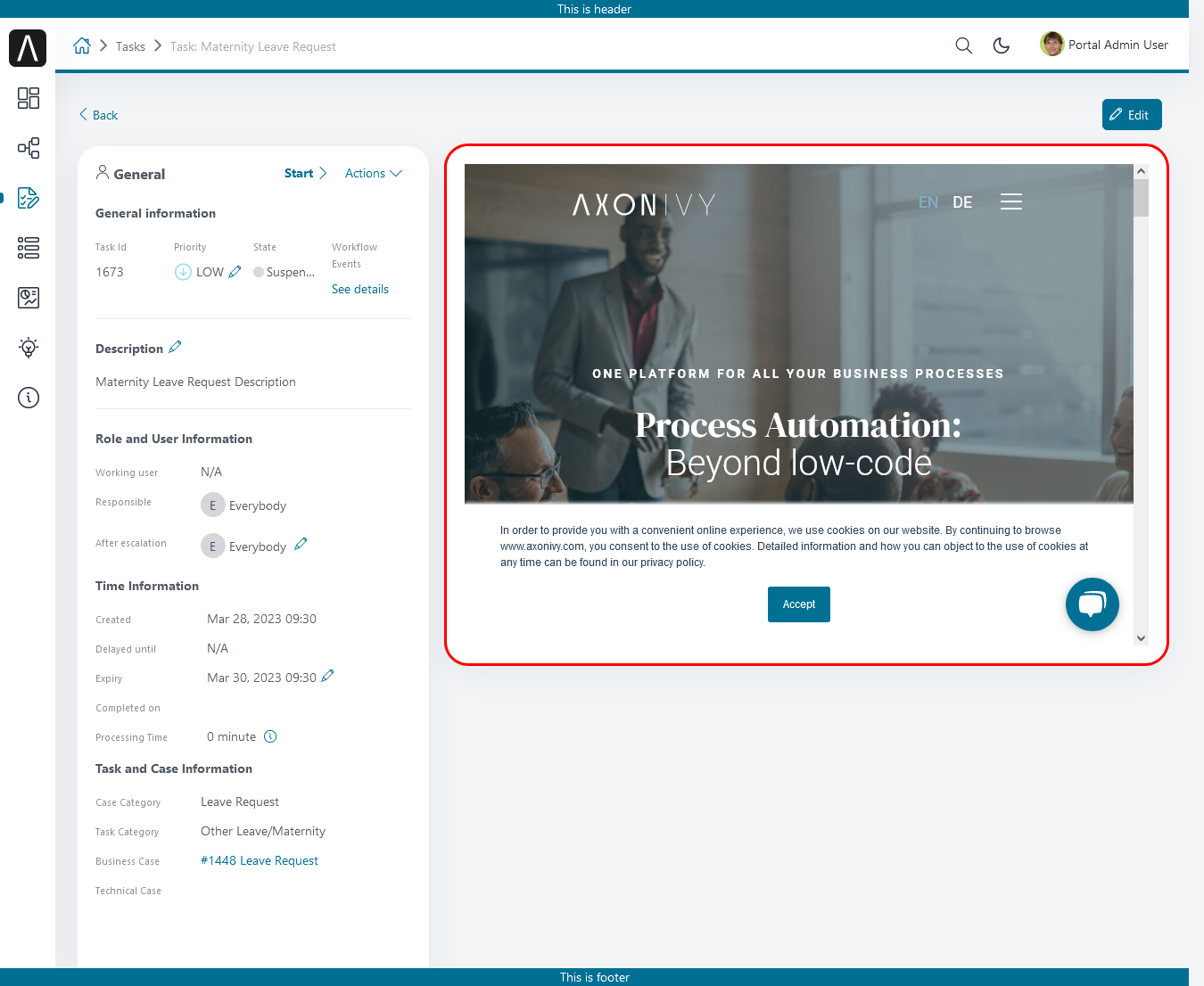Click the Tasks breadcrumb
This screenshot has height=986, width=1204.
[130, 46]
